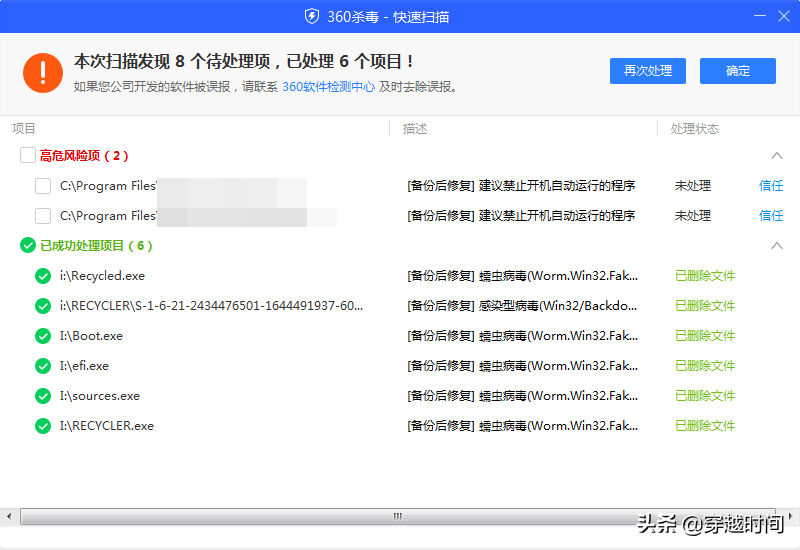800x550 pixels.
Task: Click green check icon beside I:\Boot.exe
Action: tap(43, 336)
